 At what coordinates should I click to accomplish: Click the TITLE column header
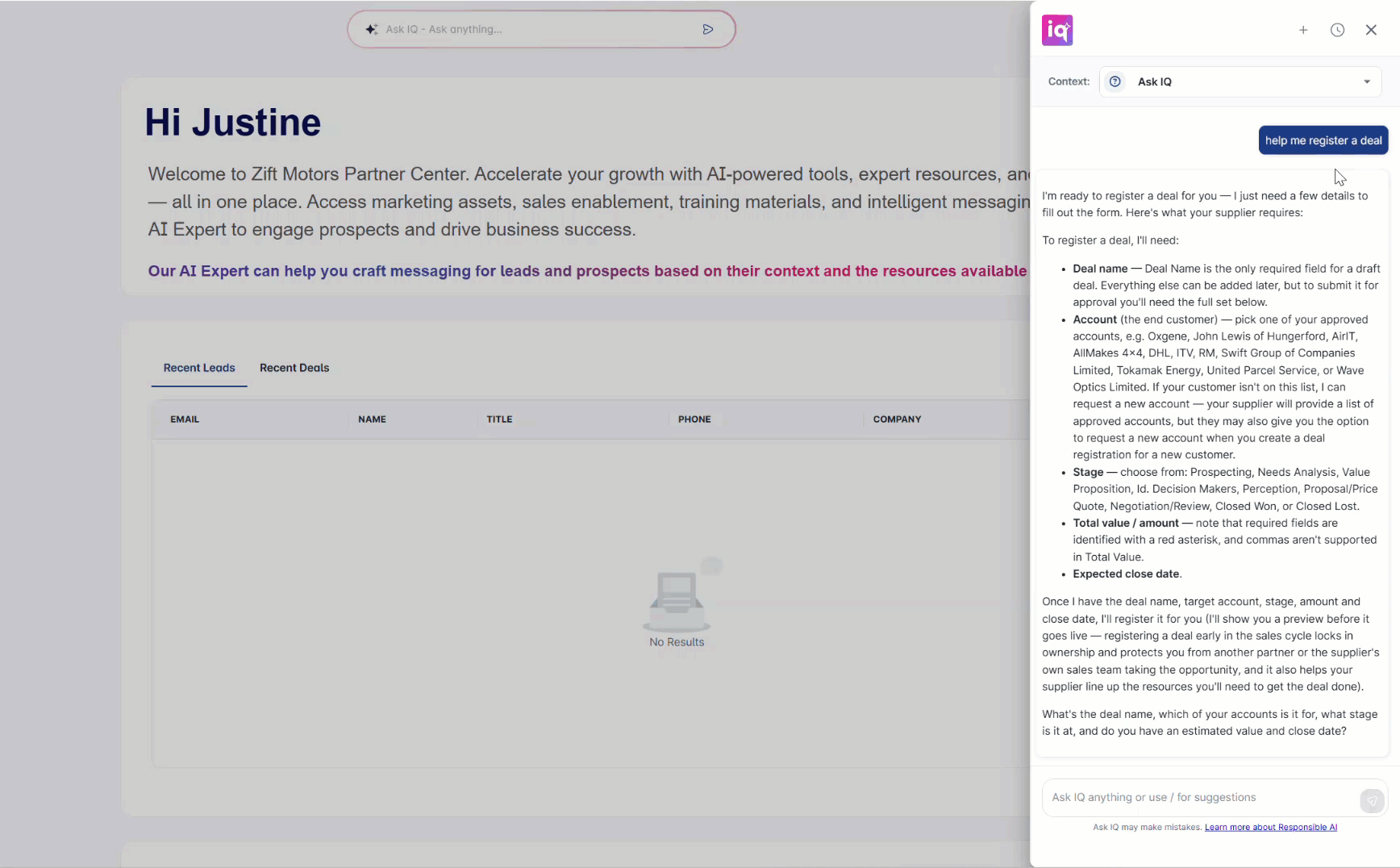[499, 419]
